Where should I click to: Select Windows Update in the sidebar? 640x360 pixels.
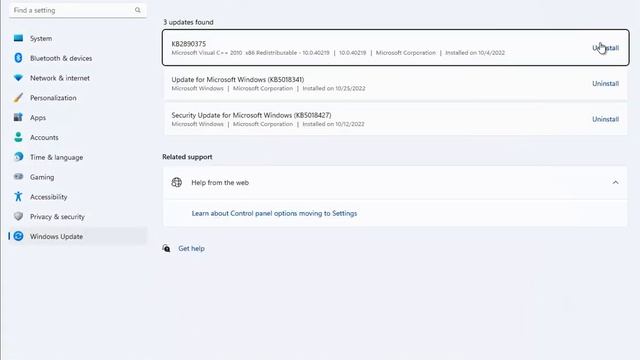(x=78, y=236)
